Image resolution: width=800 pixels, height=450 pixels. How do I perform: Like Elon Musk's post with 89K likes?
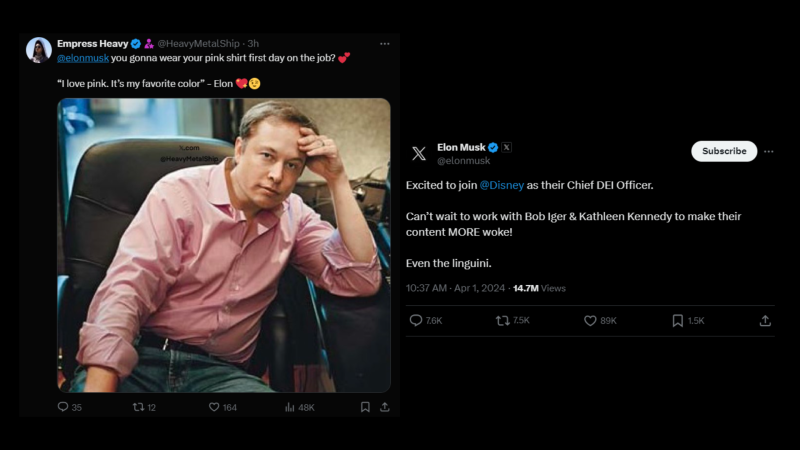pyautogui.click(x=590, y=320)
